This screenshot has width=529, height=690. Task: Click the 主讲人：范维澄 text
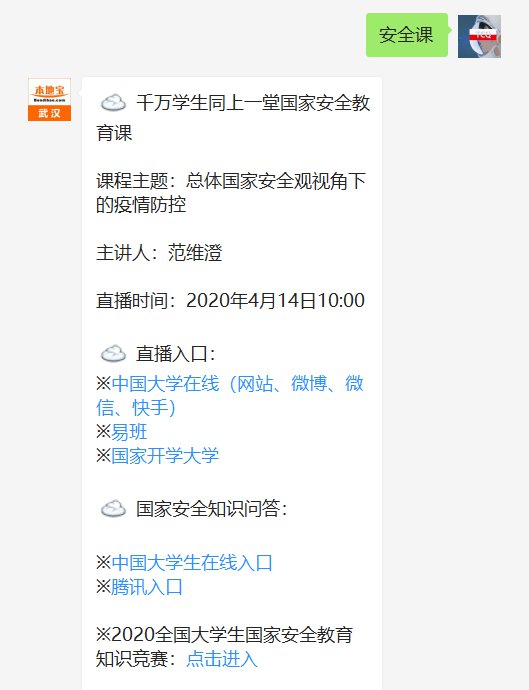(x=159, y=253)
